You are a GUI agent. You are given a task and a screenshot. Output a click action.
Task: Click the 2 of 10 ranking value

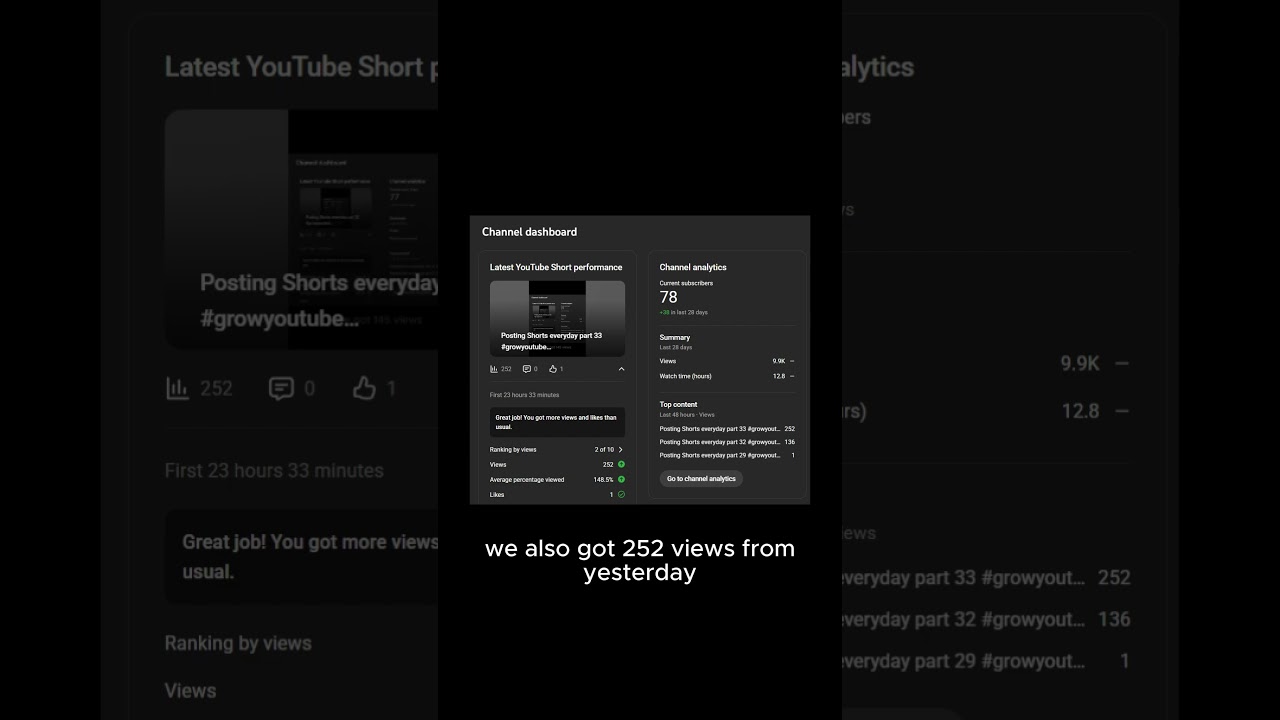[604, 450]
